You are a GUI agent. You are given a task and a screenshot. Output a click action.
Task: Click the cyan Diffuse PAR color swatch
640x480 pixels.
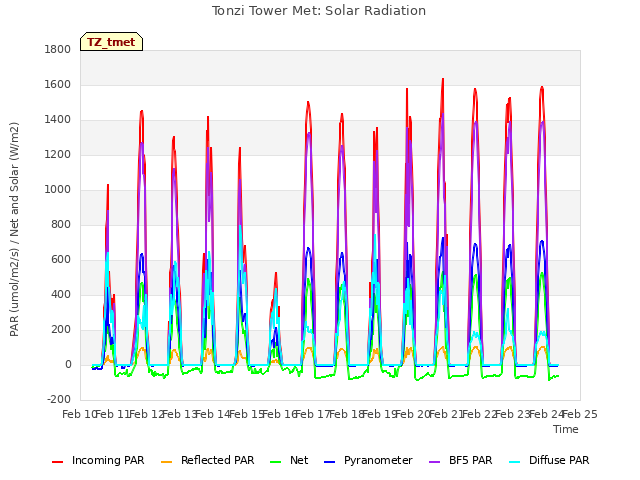point(515,462)
